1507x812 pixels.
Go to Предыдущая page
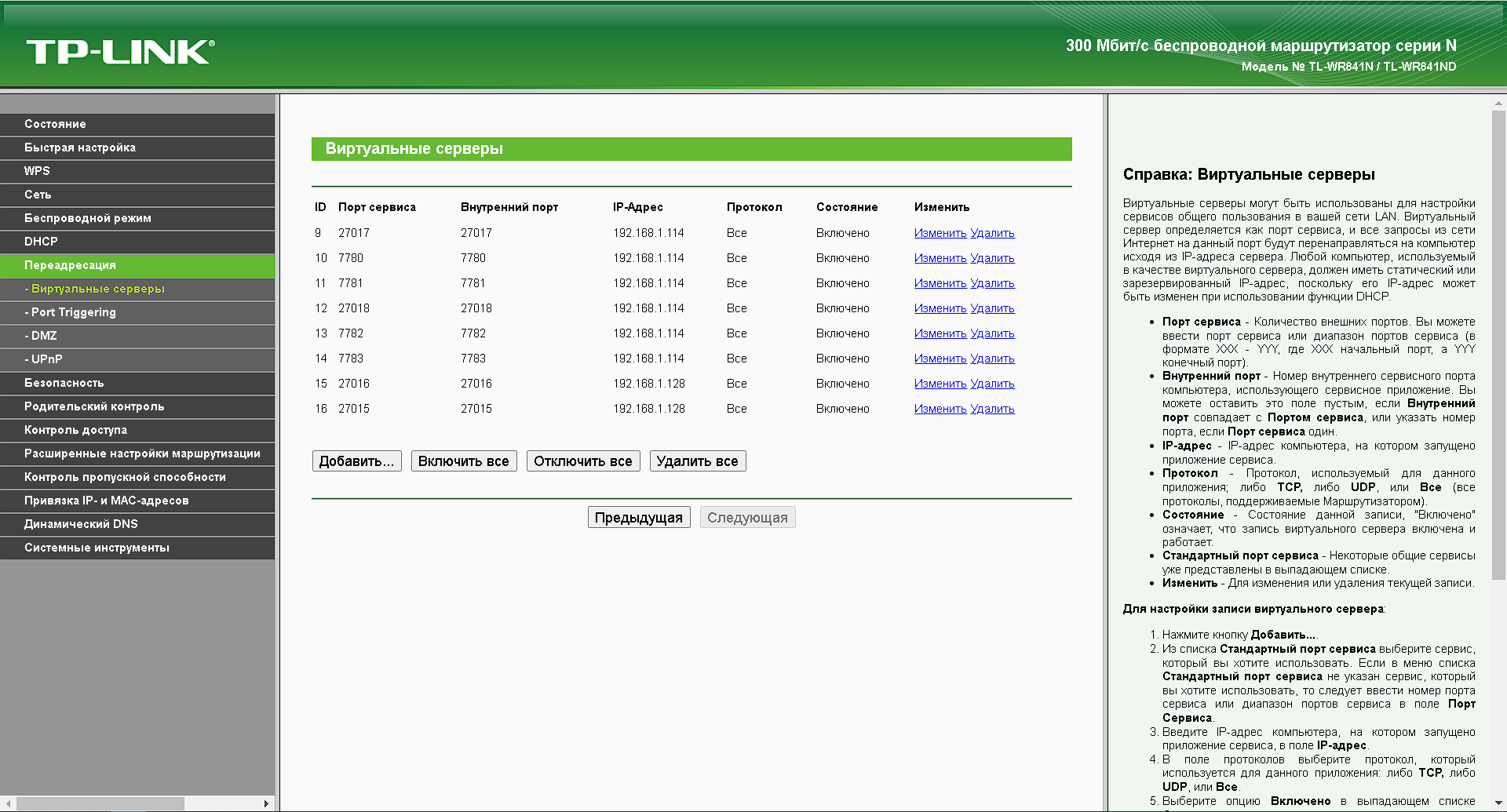[x=639, y=518]
